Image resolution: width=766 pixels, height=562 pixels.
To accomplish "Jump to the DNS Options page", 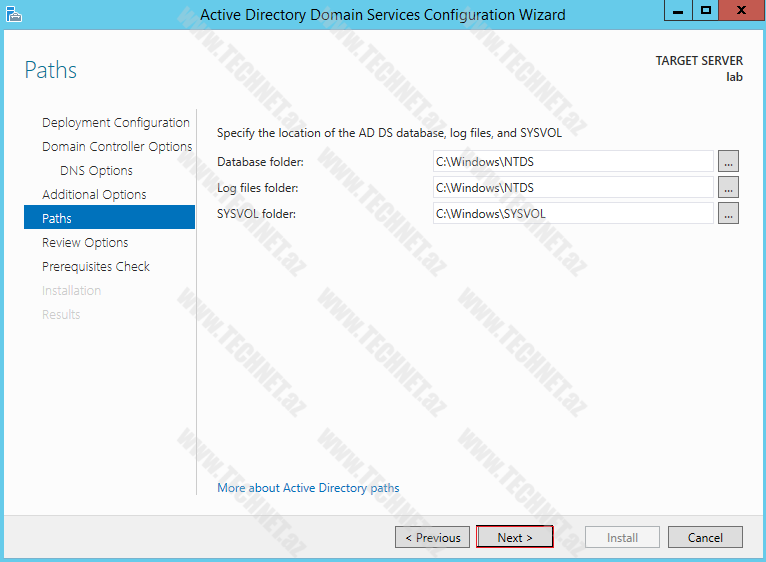I will coord(96,171).
